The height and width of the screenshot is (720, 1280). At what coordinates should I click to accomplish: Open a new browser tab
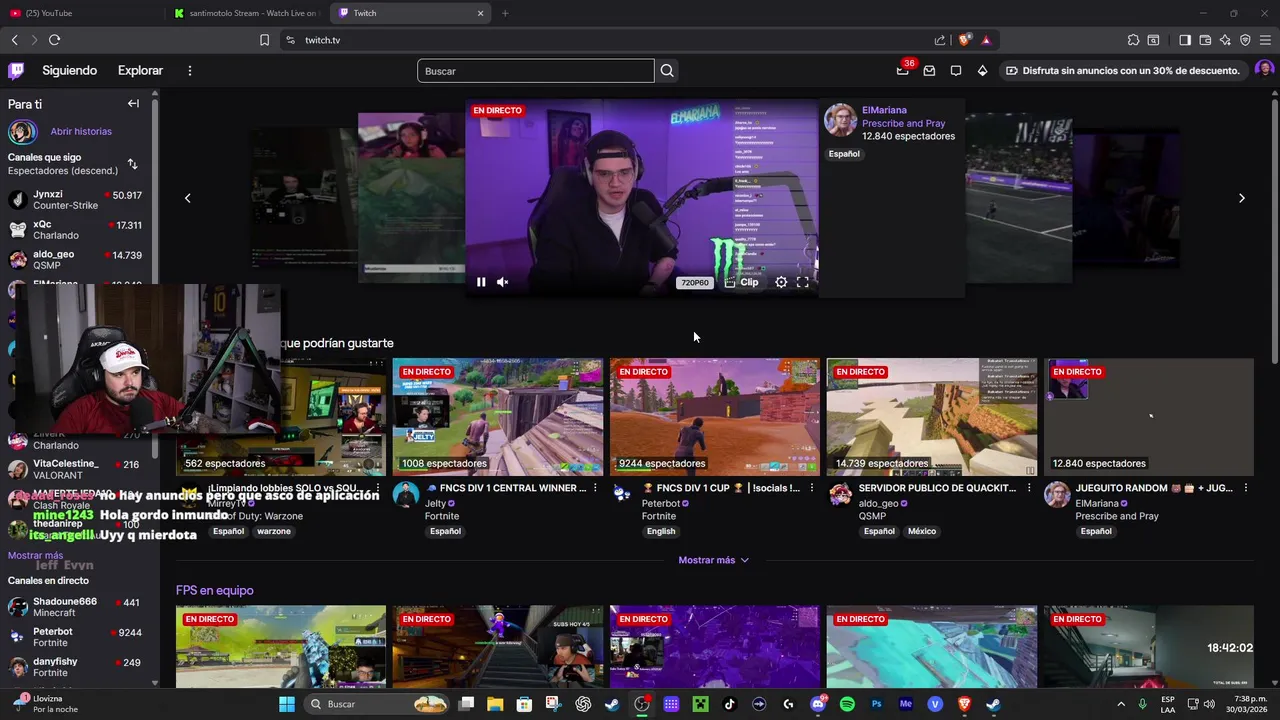pos(505,13)
